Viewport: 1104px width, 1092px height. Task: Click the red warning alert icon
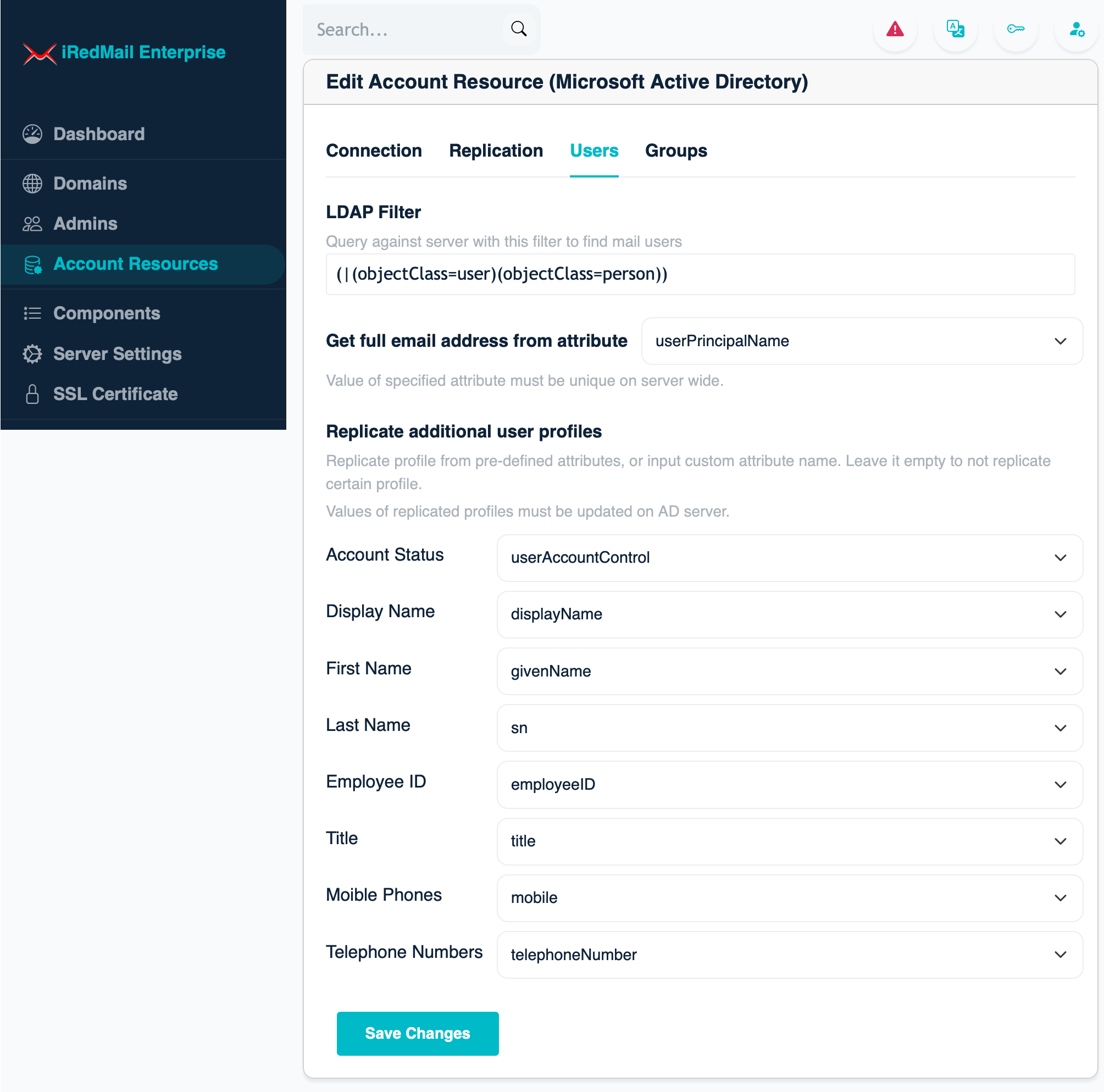894,29
